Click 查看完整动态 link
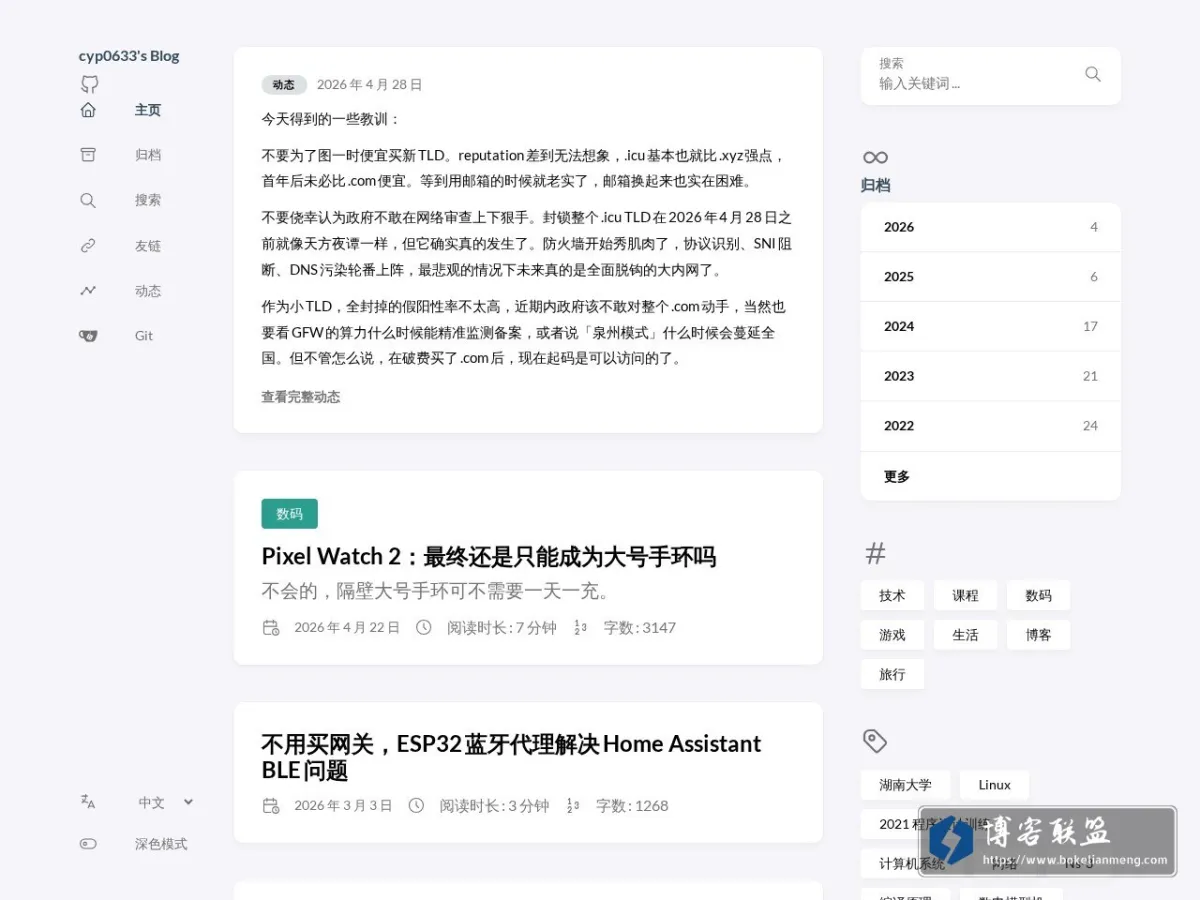The width and height of the screenshot is (1200, 900). (x=301, y=397)
